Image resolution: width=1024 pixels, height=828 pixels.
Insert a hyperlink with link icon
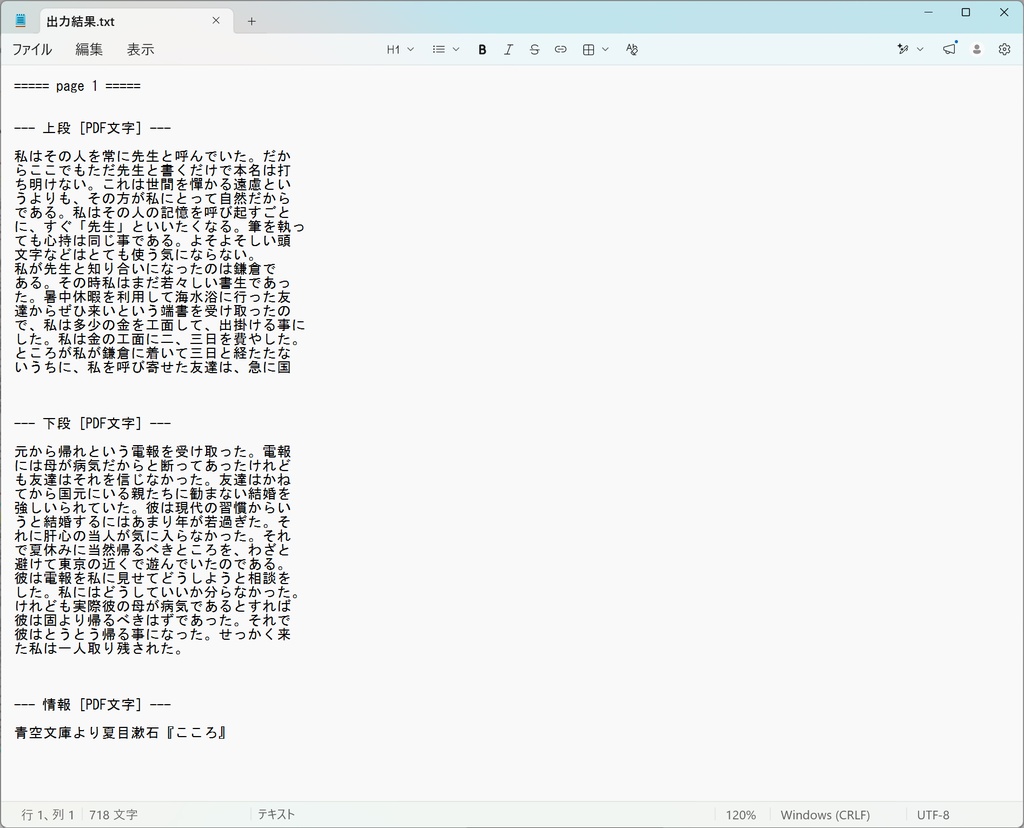pos(560,50)
